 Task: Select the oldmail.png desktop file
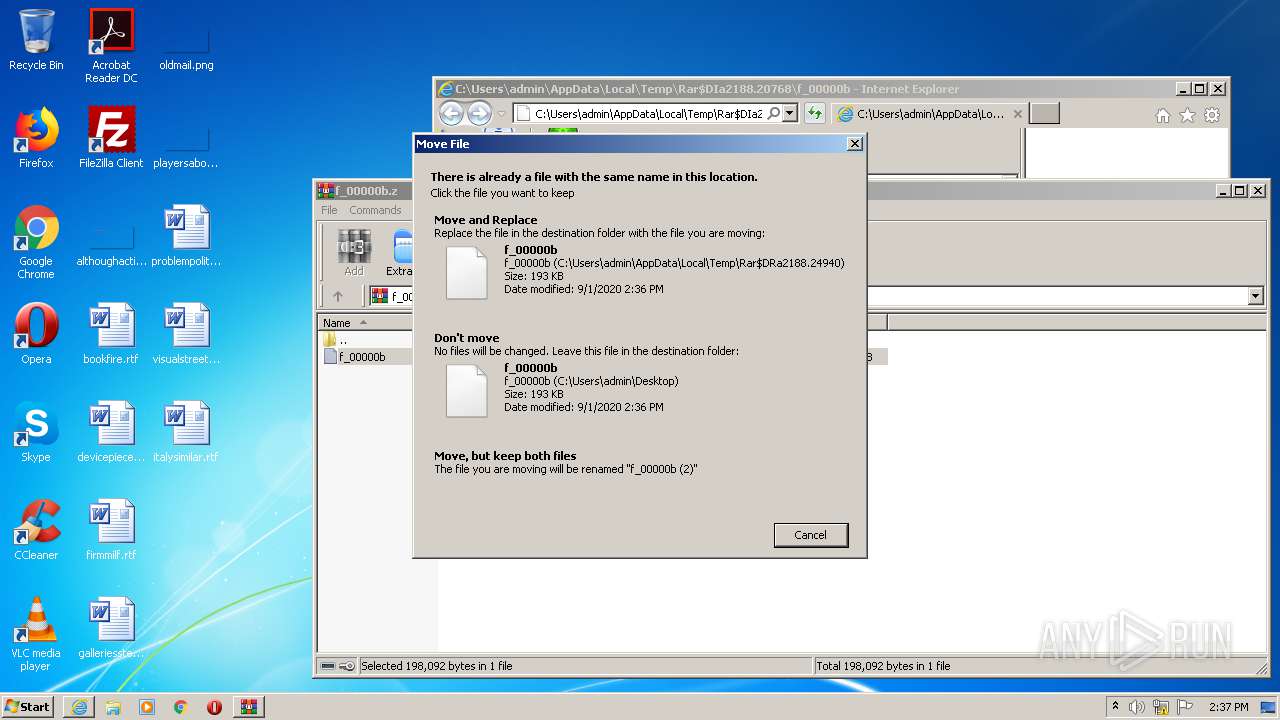(186, 46)
